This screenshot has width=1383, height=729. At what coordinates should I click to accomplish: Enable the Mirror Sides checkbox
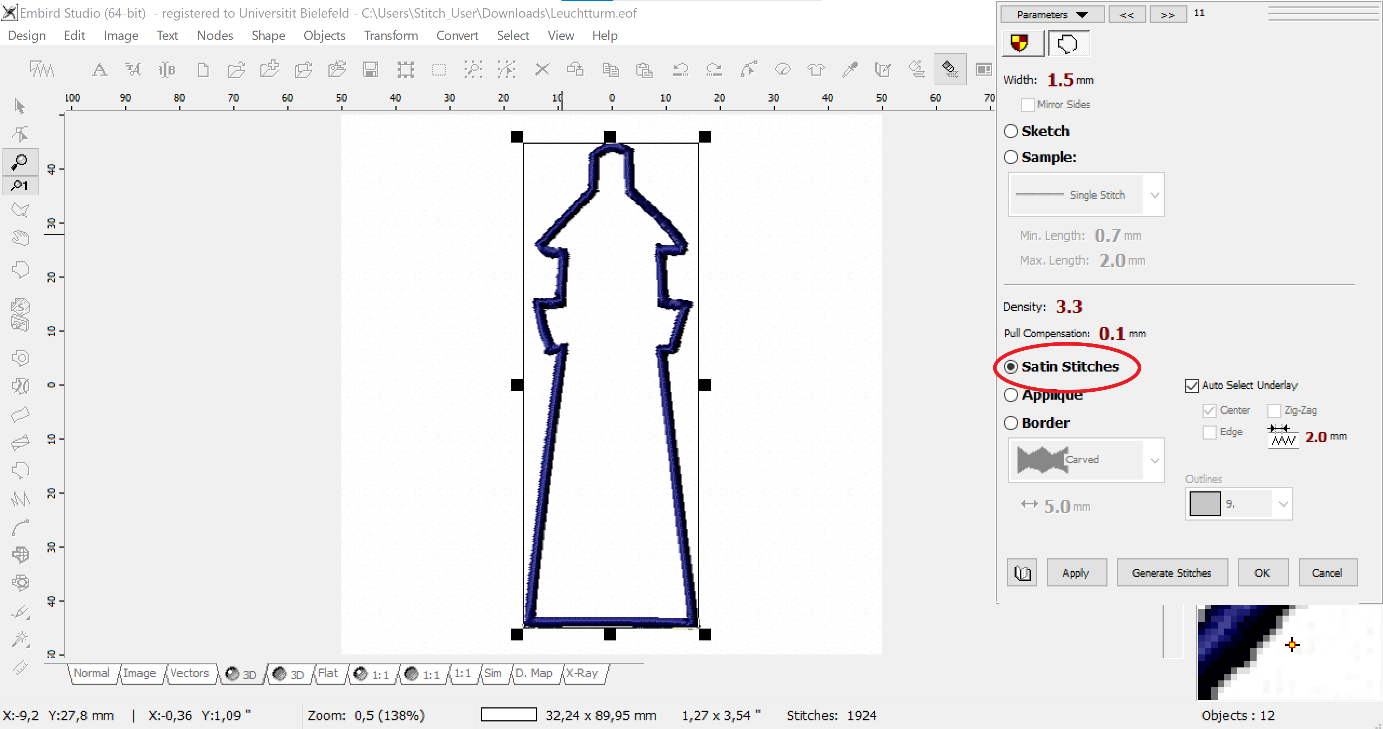[1027, 104]
